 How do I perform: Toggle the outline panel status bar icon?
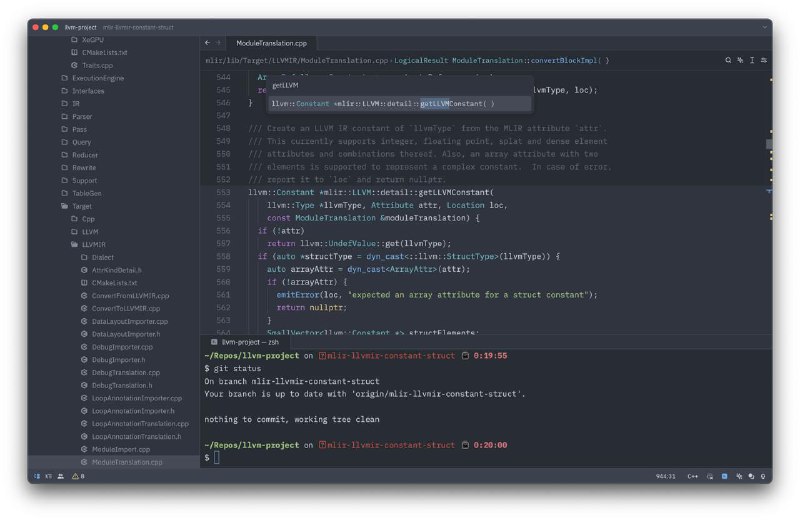48,476
